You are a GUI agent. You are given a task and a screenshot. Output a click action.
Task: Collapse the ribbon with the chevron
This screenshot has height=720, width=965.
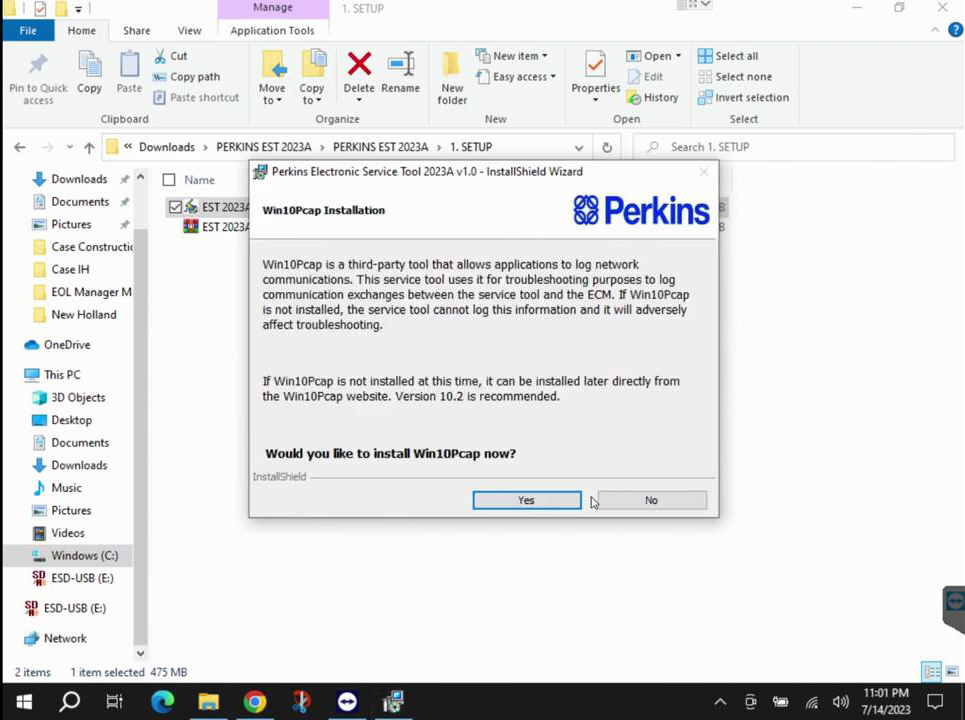tap(935, 30)
